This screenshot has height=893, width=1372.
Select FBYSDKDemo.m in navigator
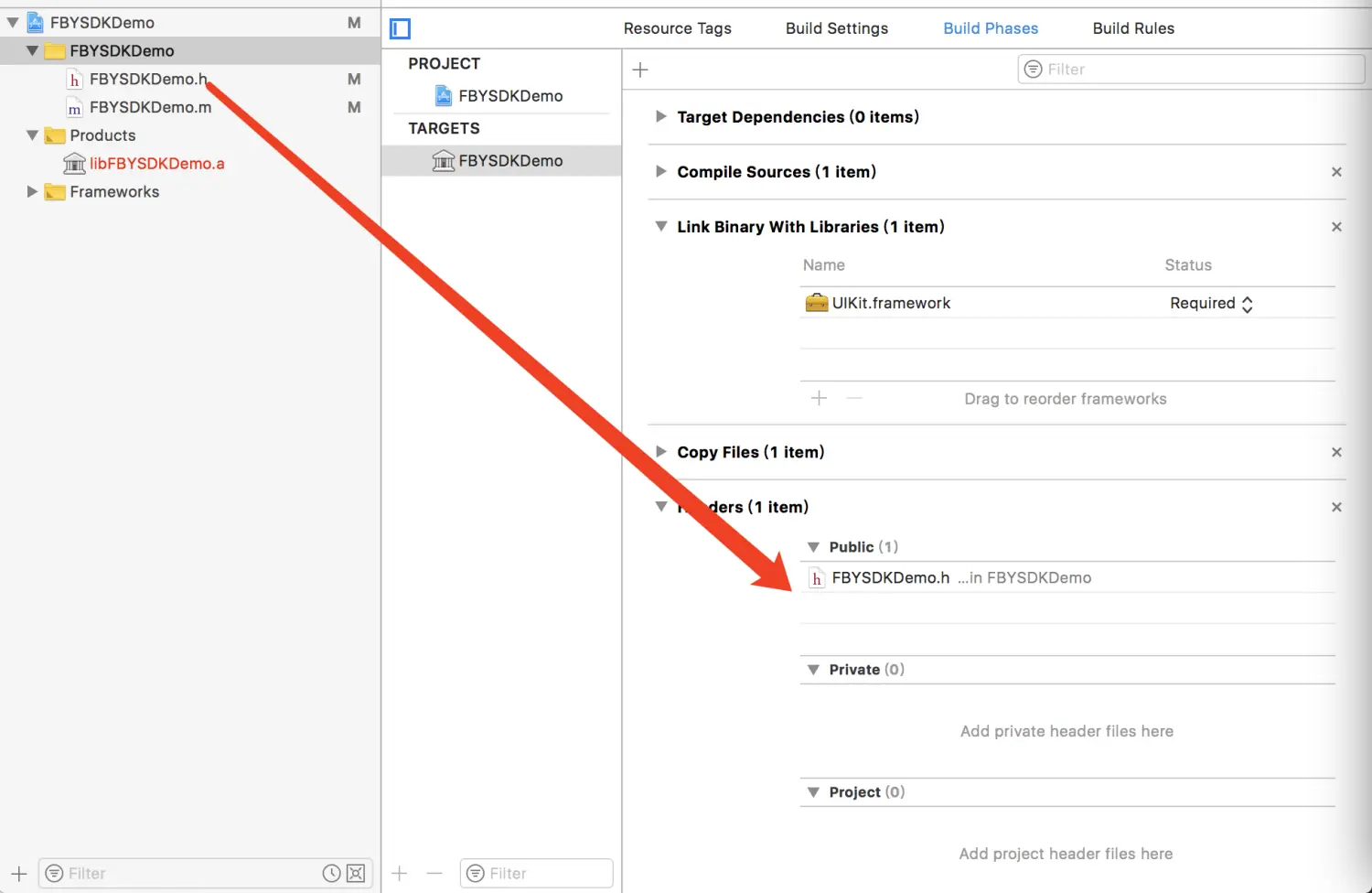click(151, 108)
